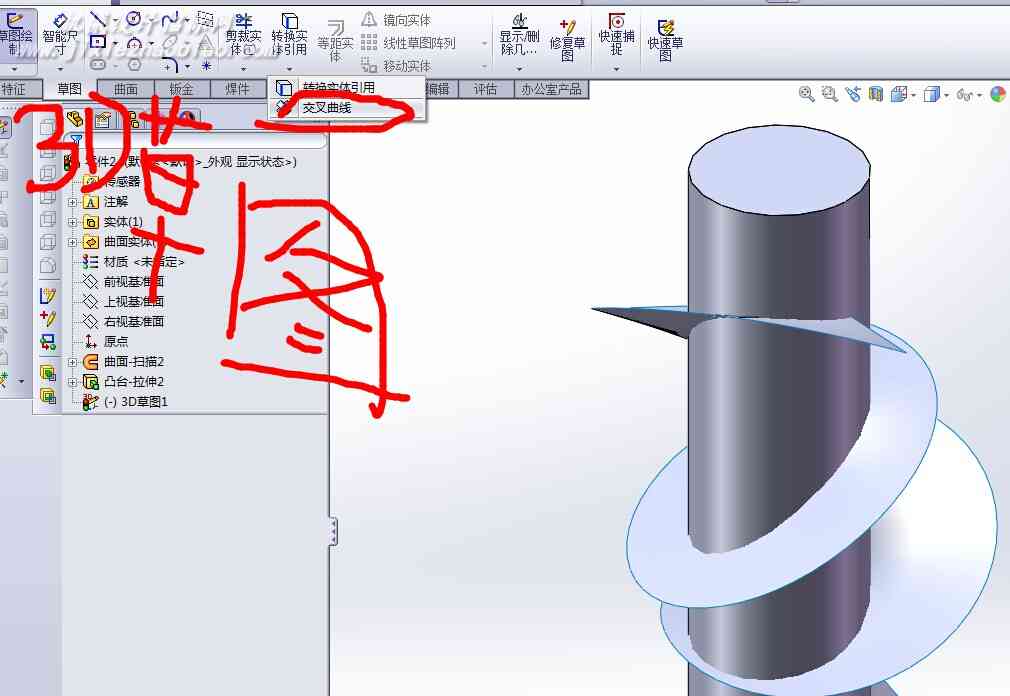Viewport: 1010px width, 696px height.
Task: Open dropdown arrow under 智能尺寸
Action: pos(61,68)
